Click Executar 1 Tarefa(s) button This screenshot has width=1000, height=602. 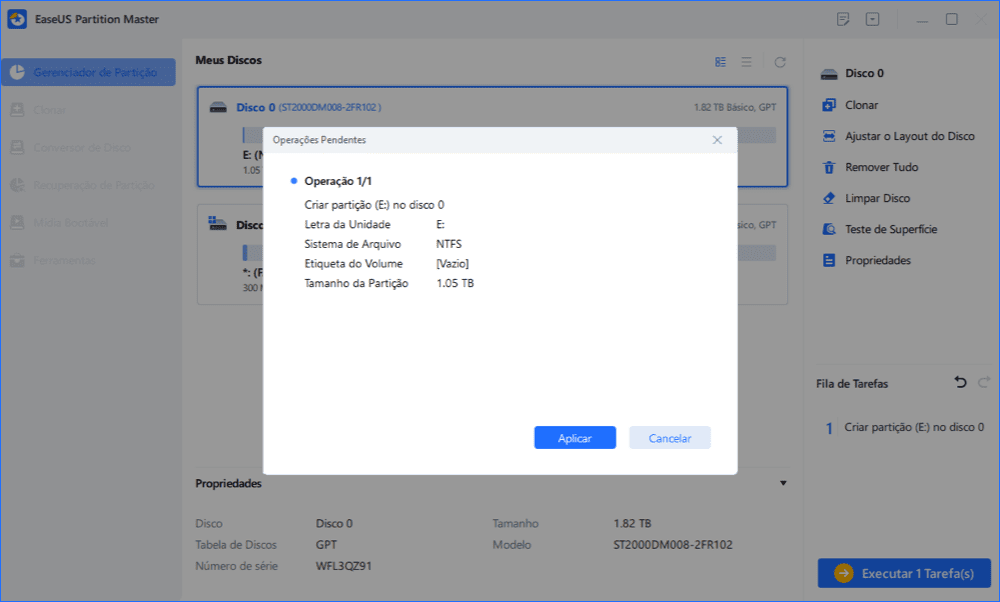pyautogui.click(x=904, y=573)
